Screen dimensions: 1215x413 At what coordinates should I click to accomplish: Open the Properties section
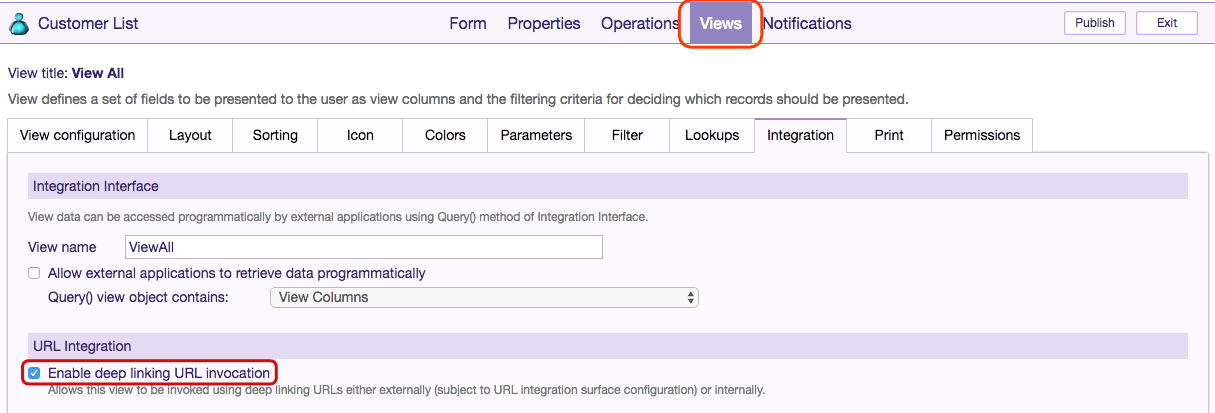tap(544, 23)
